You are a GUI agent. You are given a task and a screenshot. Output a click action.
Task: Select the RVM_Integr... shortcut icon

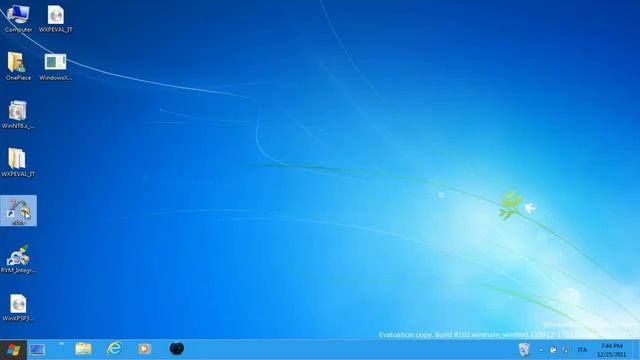(18, 259)
